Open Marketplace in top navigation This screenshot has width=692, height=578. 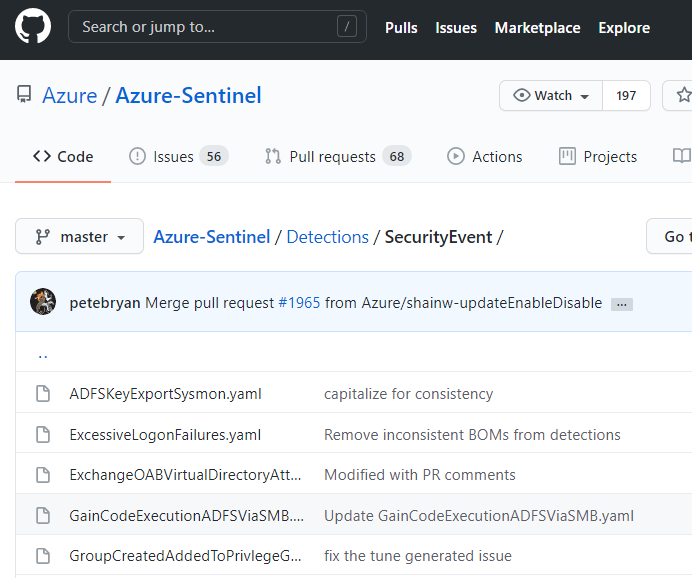[x=537, y=28]
